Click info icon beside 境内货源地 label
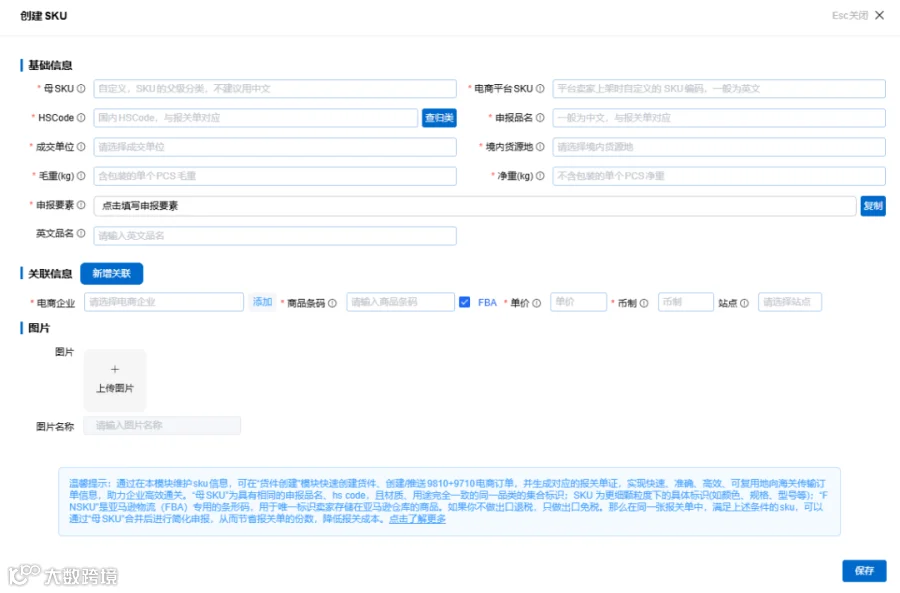Viewport: 900px width, 593px height. click(x=540, y=147)
